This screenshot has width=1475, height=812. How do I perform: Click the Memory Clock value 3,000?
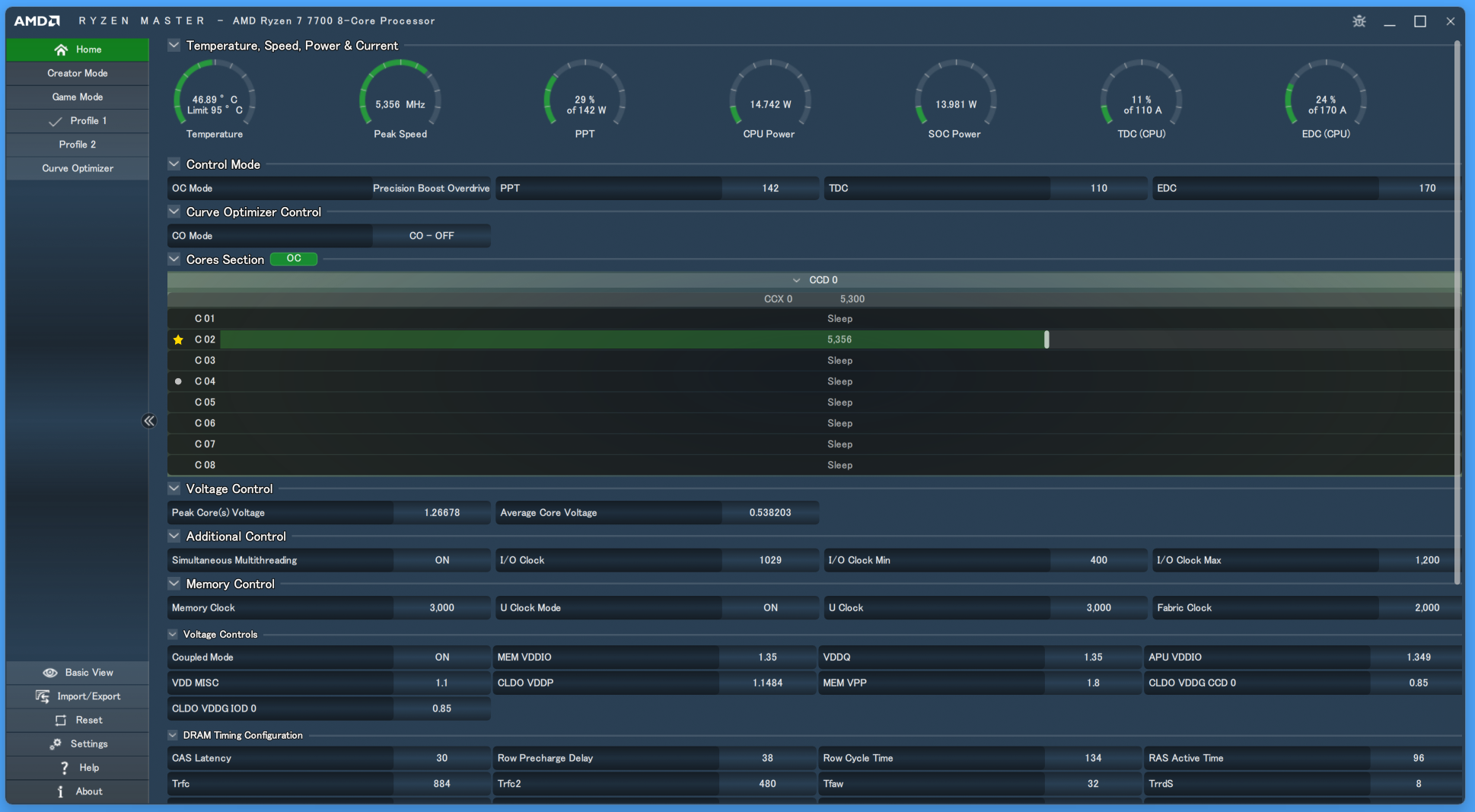tap(442, 608)
